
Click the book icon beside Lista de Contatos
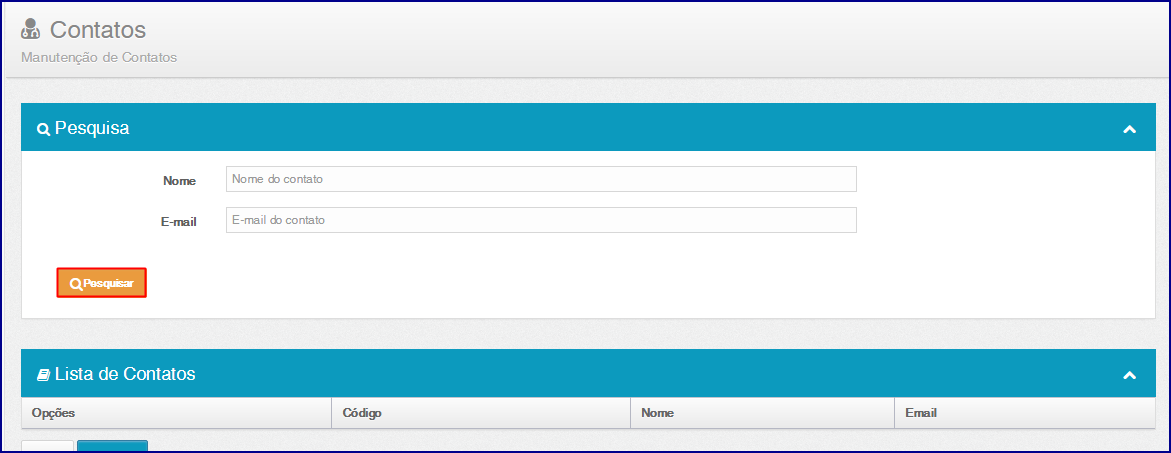click(x=43, y=374)
